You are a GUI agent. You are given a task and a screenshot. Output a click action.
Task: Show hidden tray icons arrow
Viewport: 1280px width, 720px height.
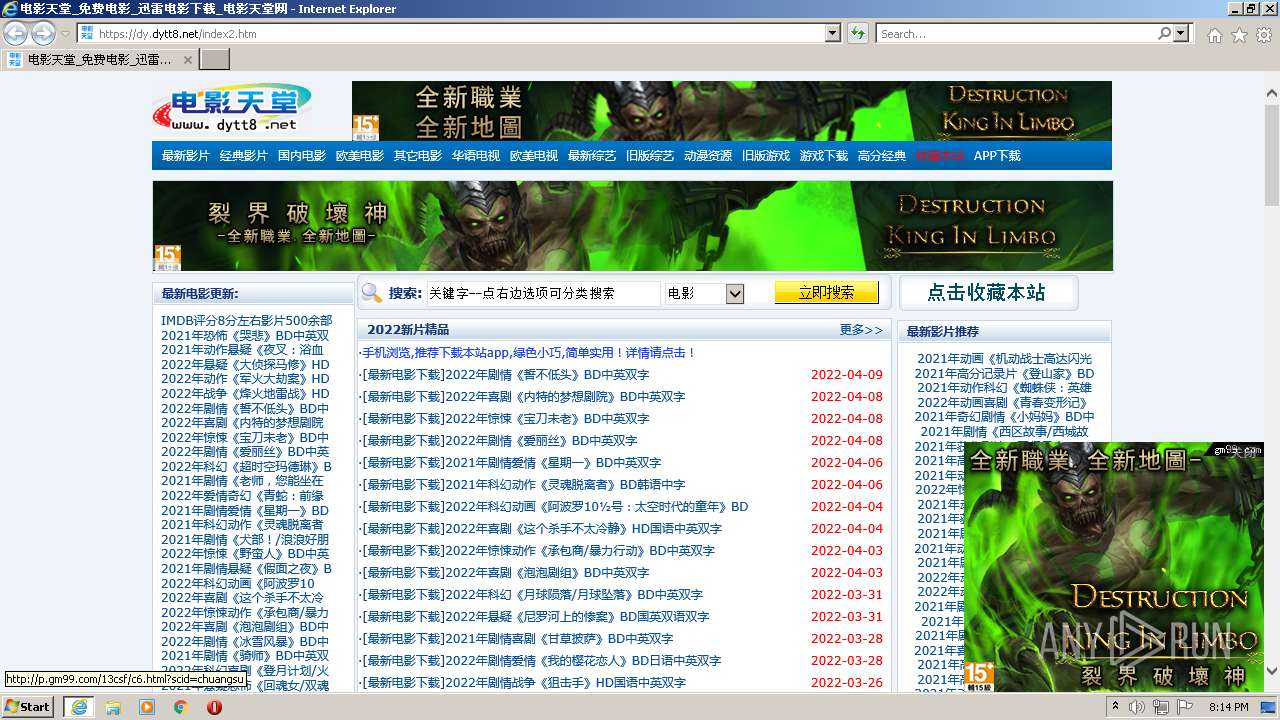coord(1115,707)
